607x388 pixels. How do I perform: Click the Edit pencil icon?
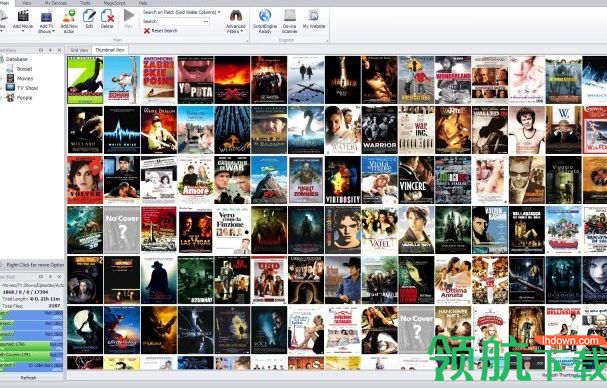click(x=89, y=16)
